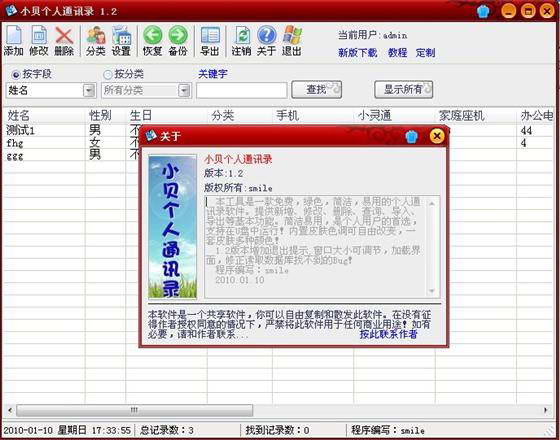Click the 修改 (Modify) toolbar icon

(x=39, y=40)
